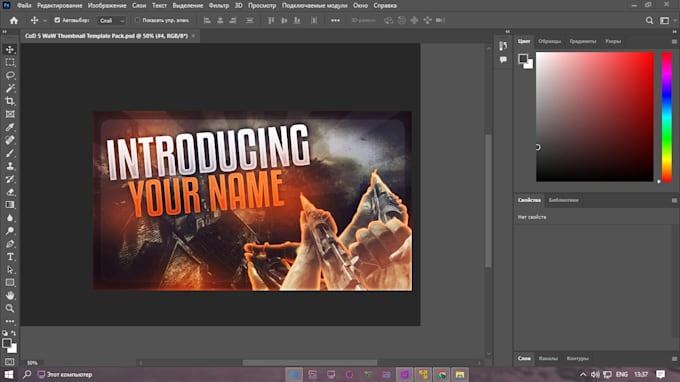Viewport: 680px width, 382px height.
Task: Swap foreground and background colors
Action: [13, 333]
